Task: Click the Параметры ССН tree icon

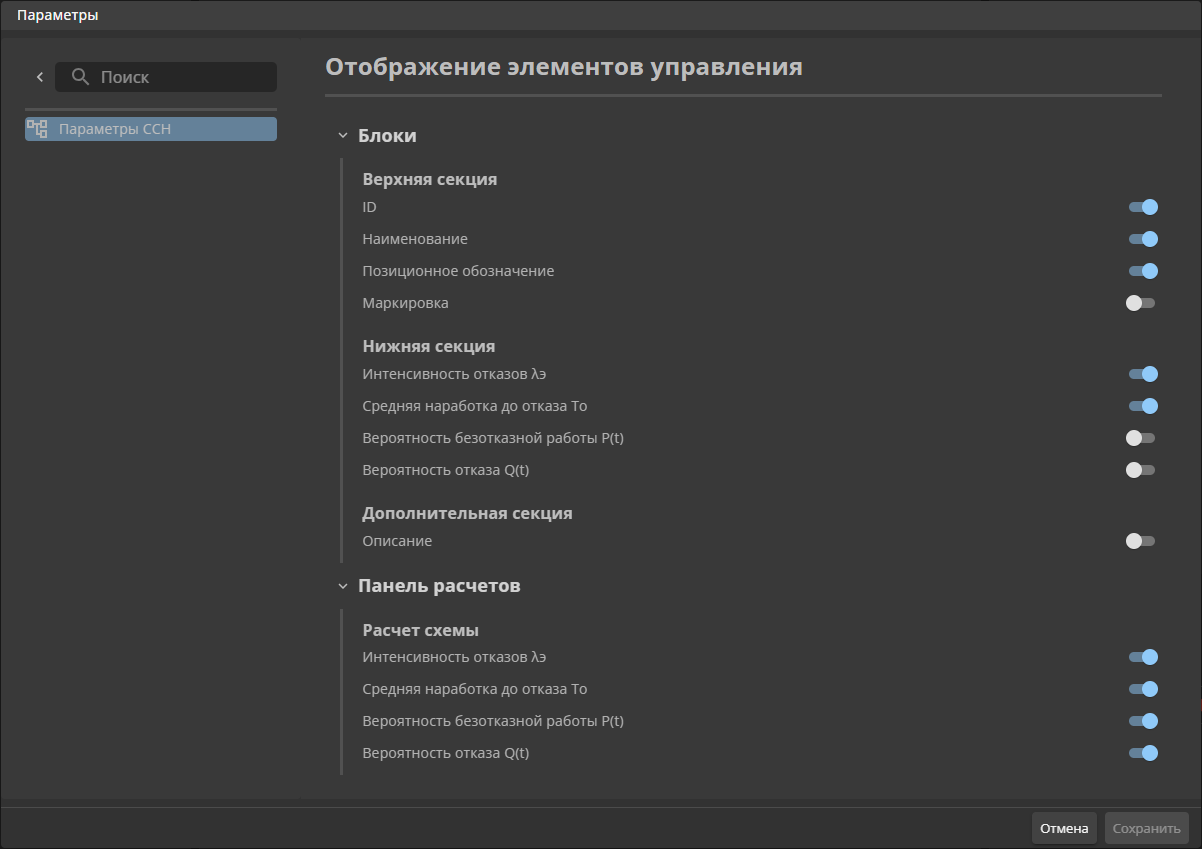Action: (x=37, y=128)
